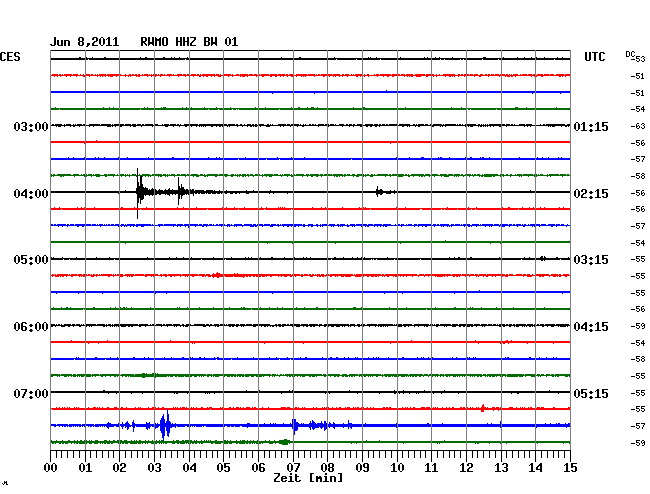This screenshot has height=494, width=650.
Task: Click the 04:15 UTC label
Action: pos(591,327)
